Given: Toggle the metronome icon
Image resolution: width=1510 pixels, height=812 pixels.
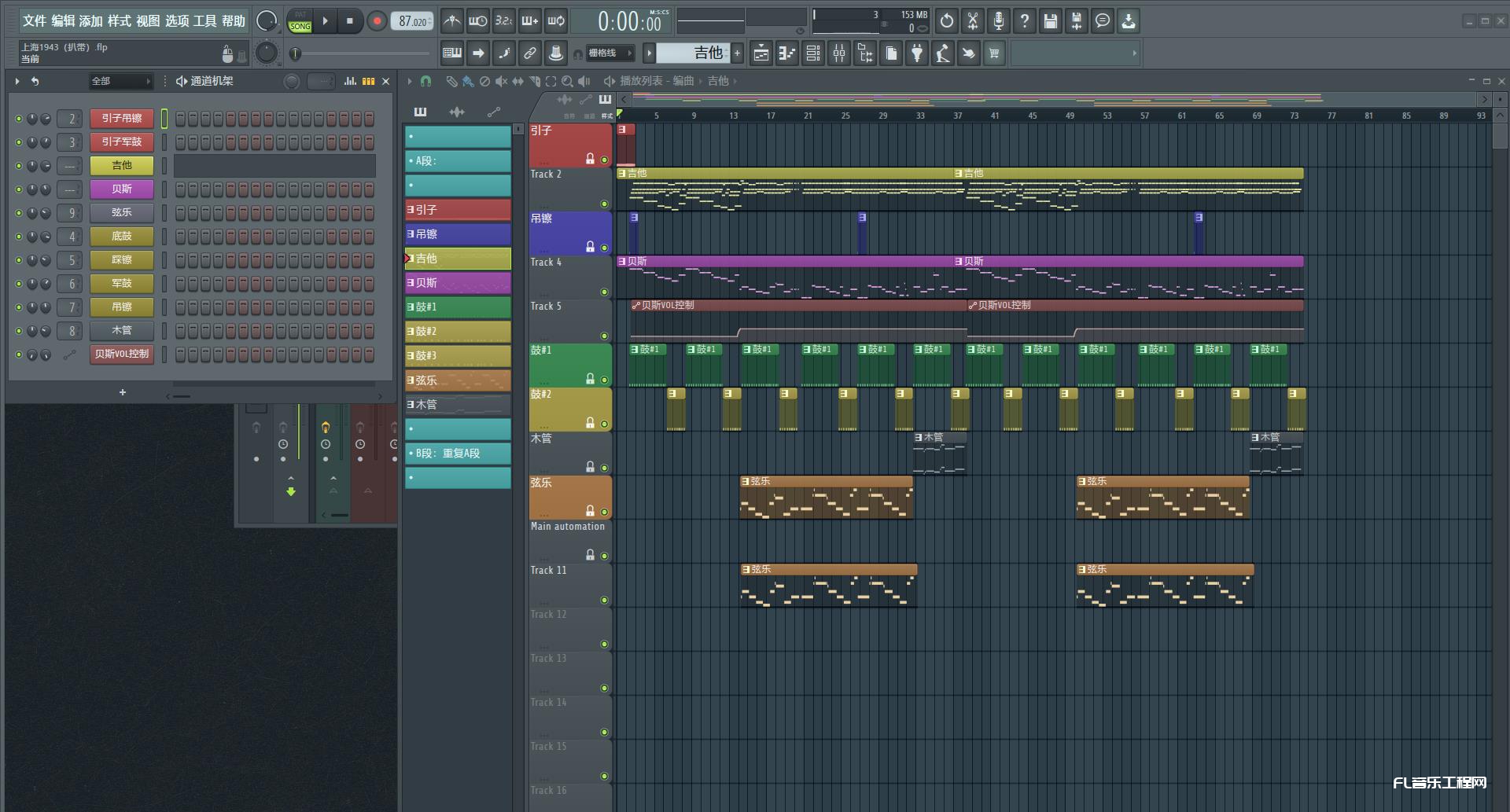Looking at the screenshot, I should point(451,21).
